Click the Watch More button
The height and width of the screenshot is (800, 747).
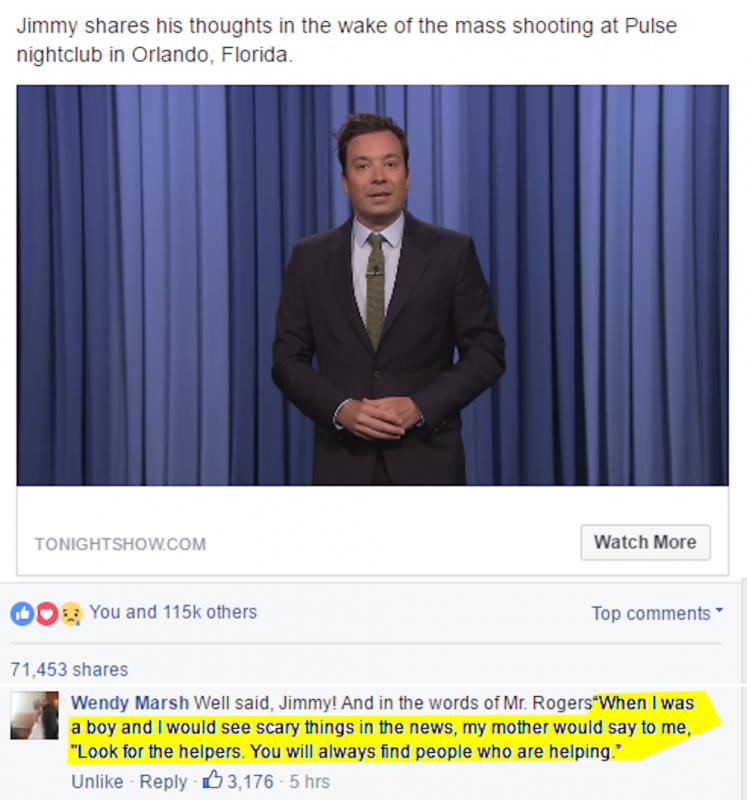pyautogui.click(x=645, y=542)
